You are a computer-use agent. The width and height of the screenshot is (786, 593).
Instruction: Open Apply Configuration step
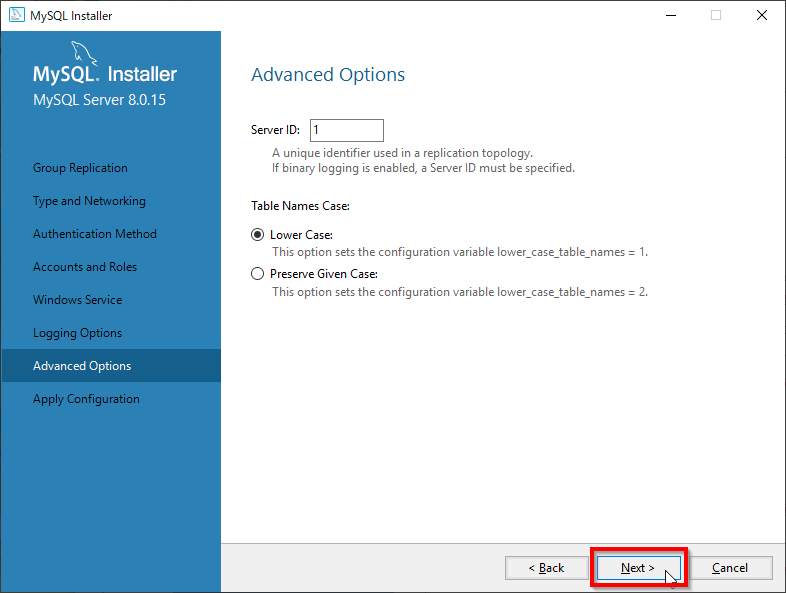[86, 399]
